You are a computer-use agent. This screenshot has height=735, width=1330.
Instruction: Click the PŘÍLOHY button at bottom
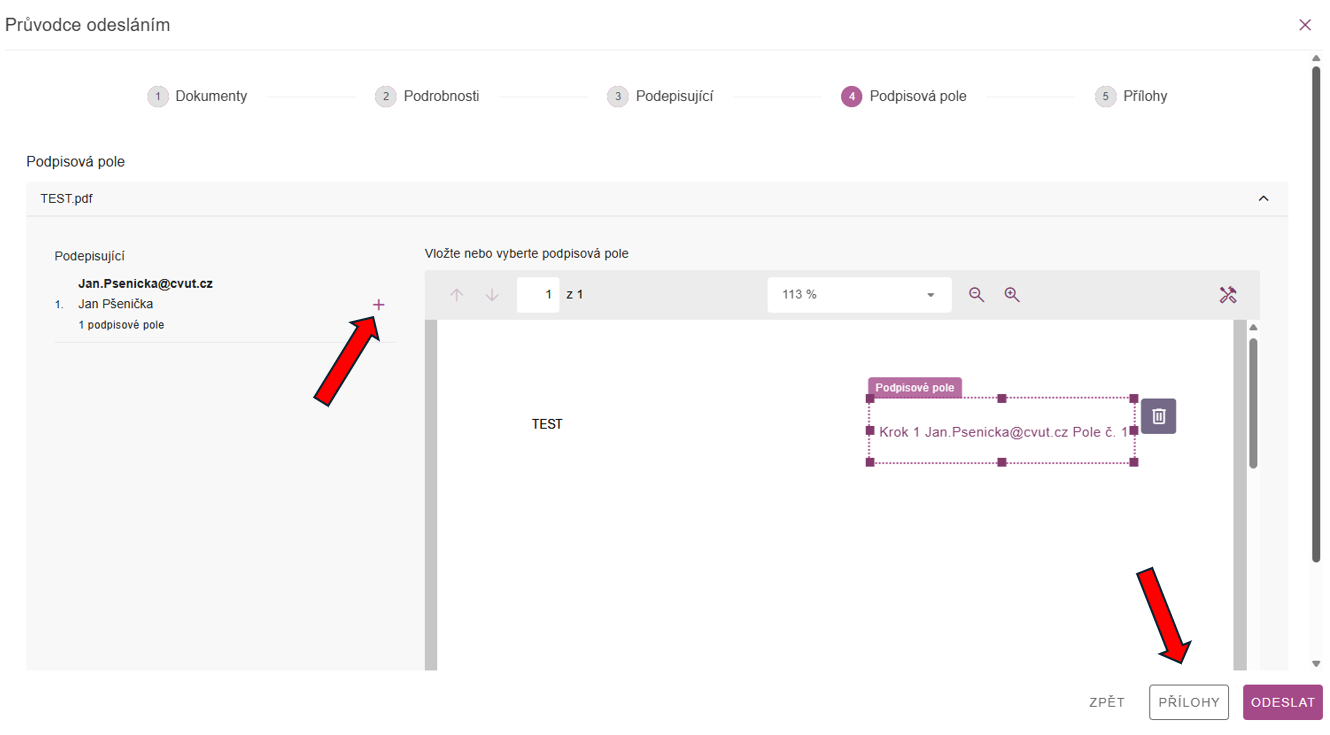tap(1188, 702)
